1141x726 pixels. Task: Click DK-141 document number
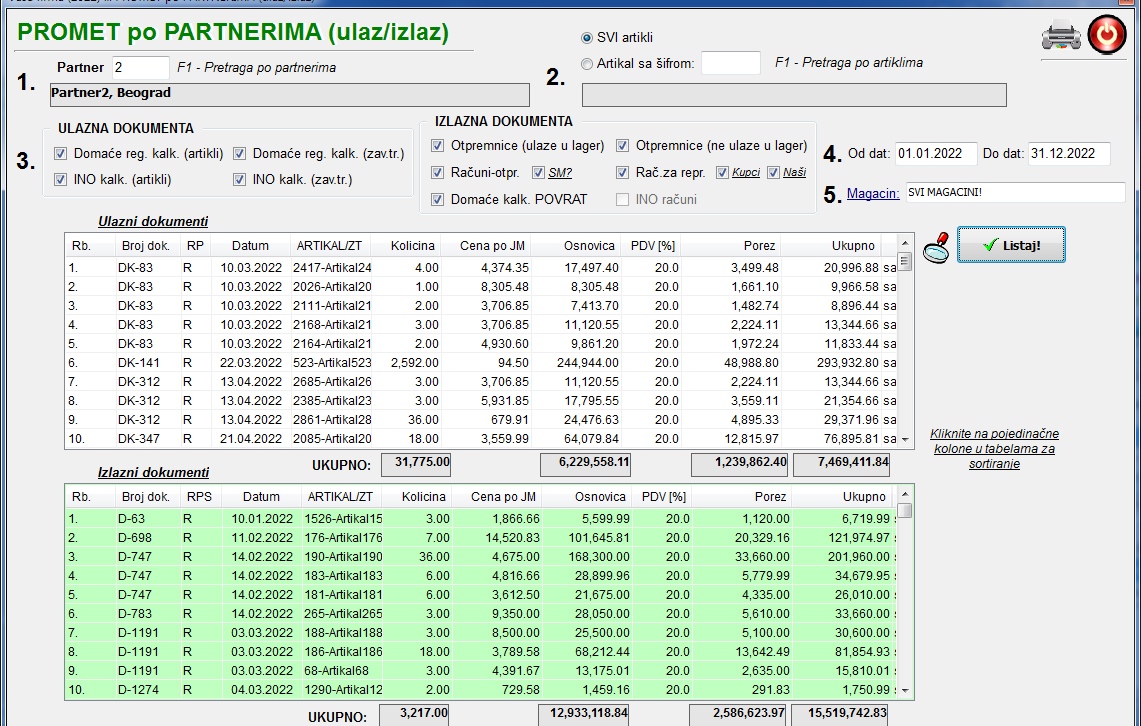point(138,362)
